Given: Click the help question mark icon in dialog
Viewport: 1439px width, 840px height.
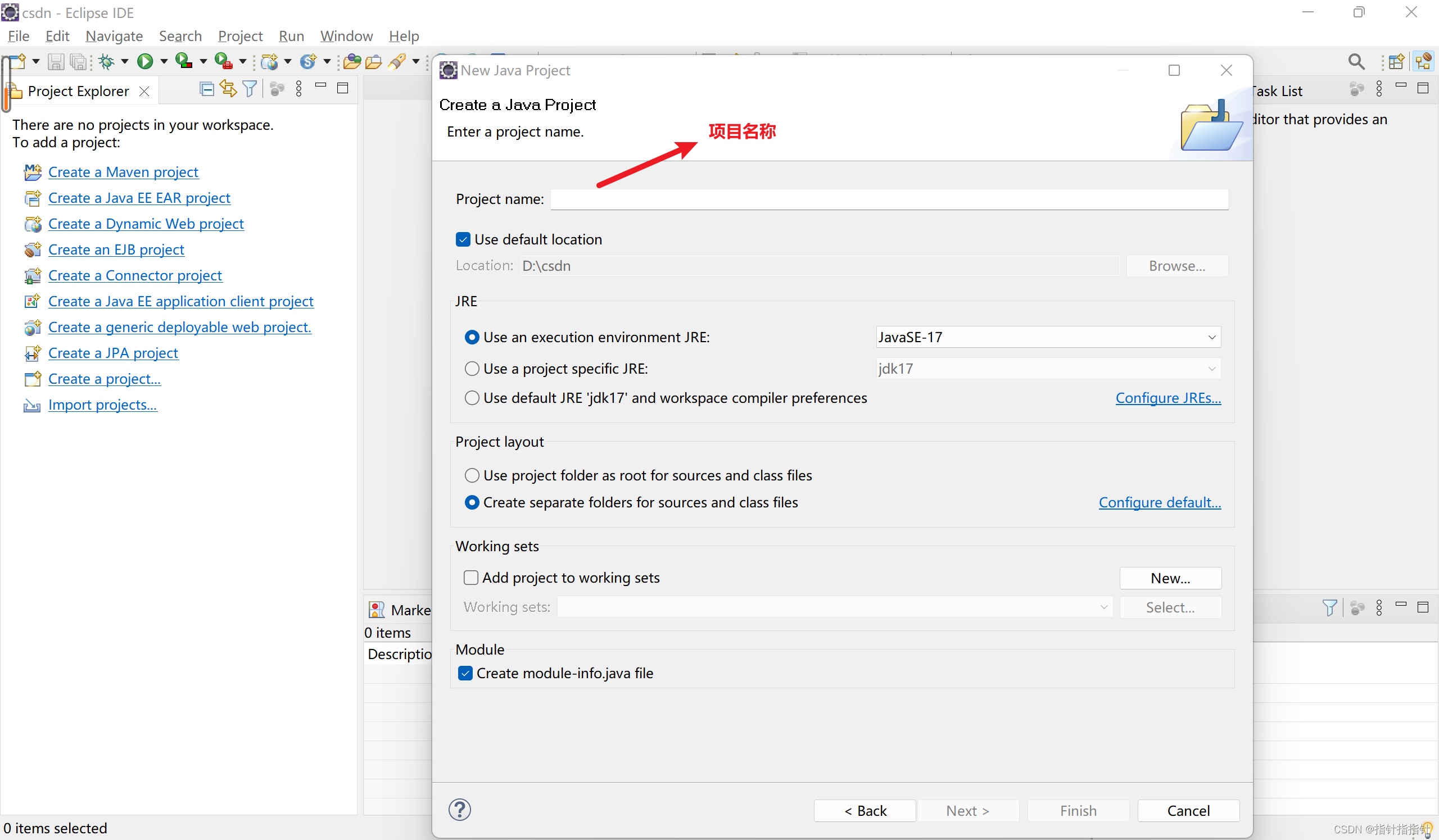Looking at the screenshot, I should (460, 810).
